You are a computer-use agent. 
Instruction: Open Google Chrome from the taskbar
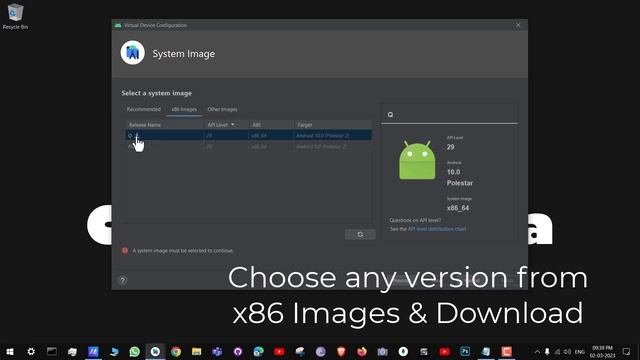pyautogui.click(x=176, y=351)
